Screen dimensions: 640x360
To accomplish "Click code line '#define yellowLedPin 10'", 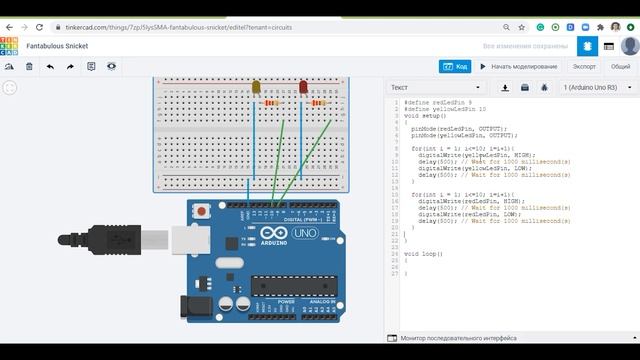I will point(445,109).
